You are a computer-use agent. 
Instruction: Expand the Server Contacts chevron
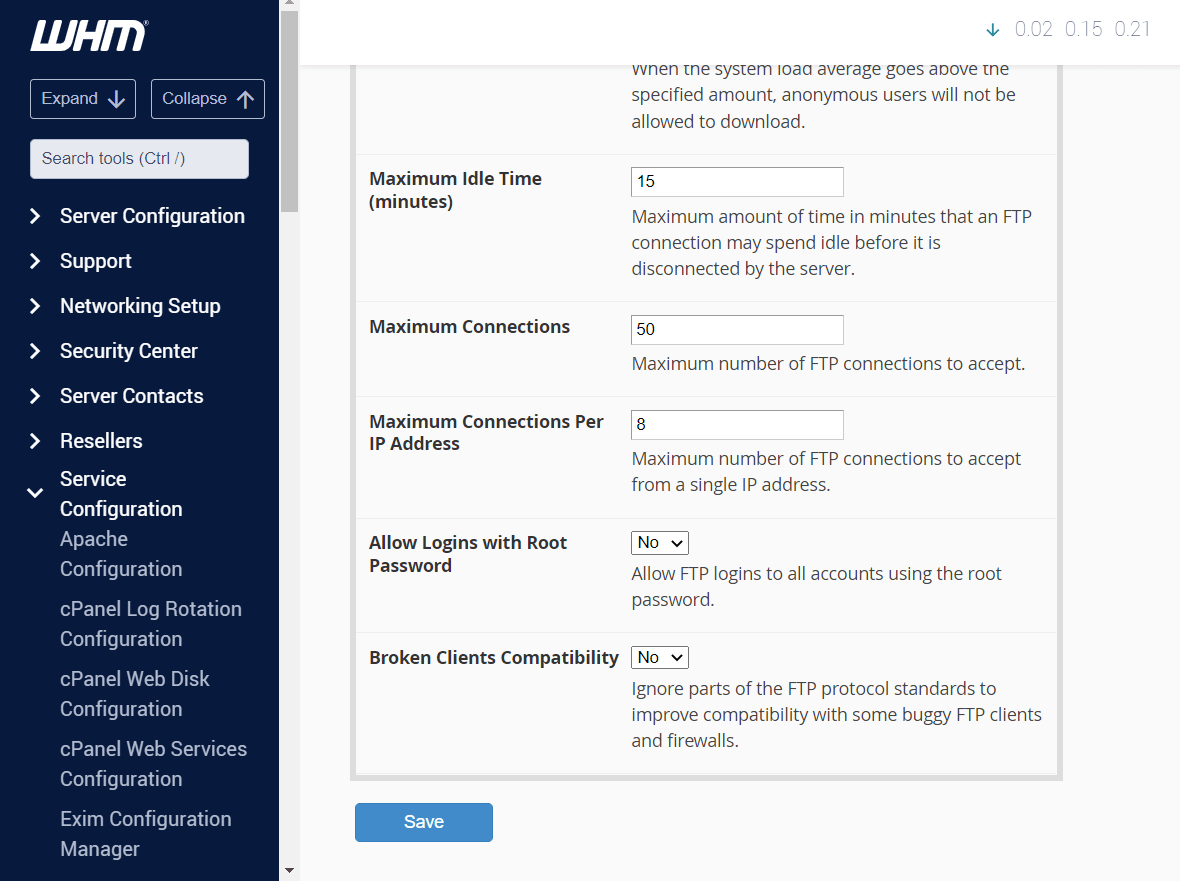pos(35,396)
